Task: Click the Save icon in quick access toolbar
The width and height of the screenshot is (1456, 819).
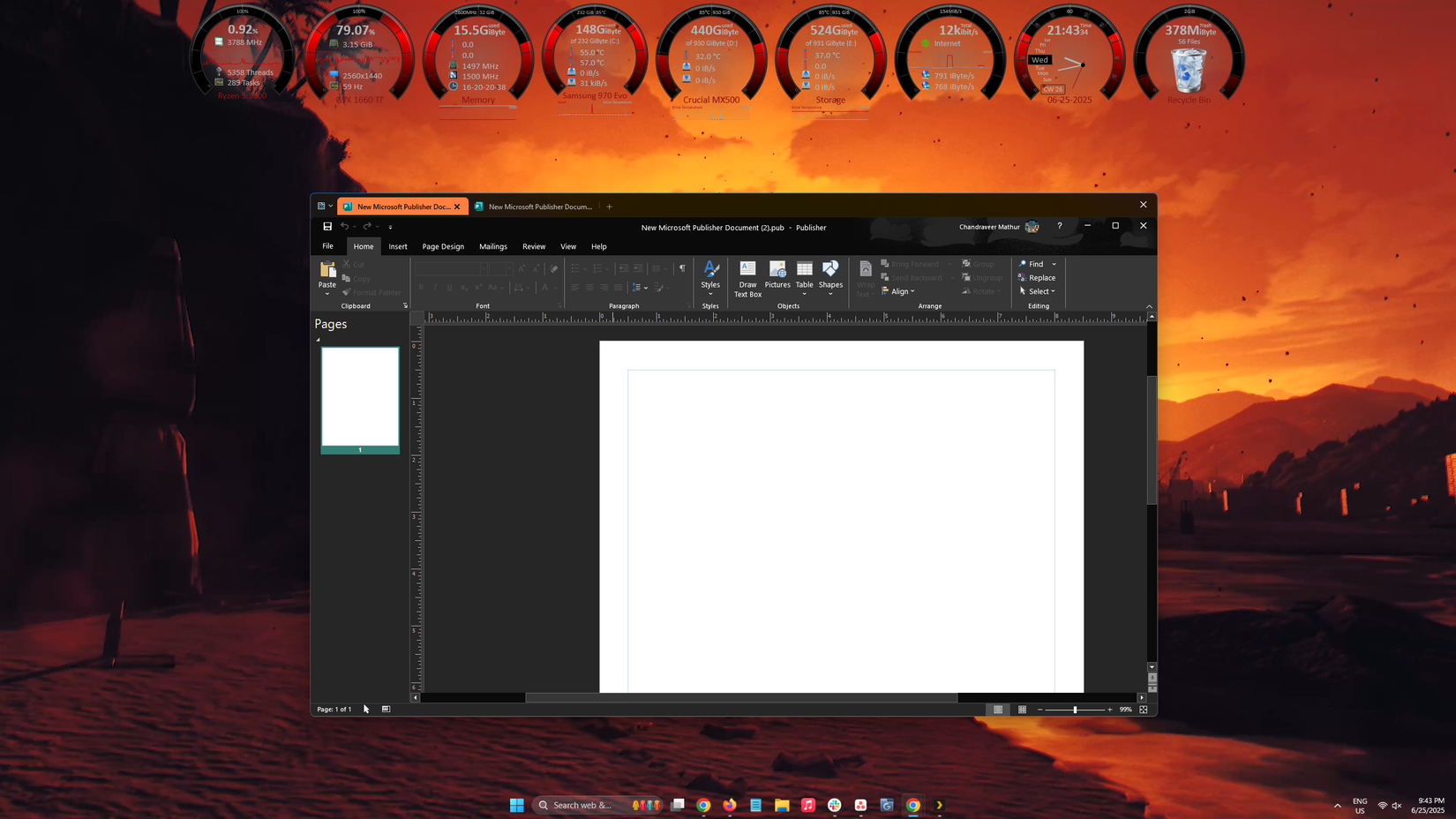Action: tap(327, 227)
